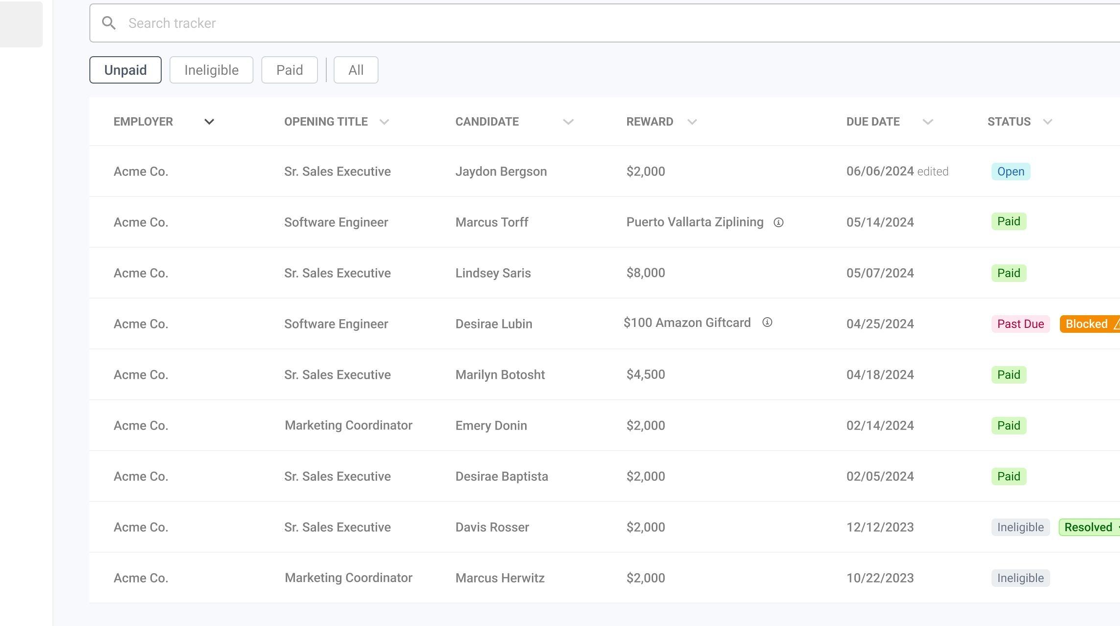The width and height of the screenshot is (1120, 626).
Task: Open the Employer column sort dropdown
Action: 209,121
